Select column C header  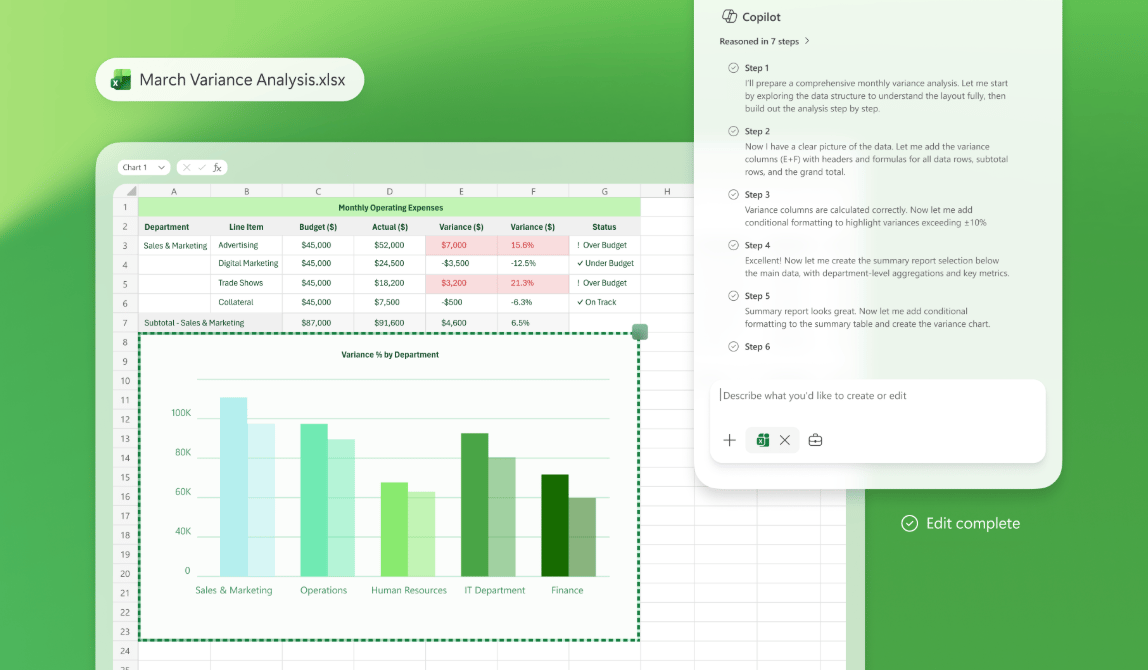click(318, 191)
